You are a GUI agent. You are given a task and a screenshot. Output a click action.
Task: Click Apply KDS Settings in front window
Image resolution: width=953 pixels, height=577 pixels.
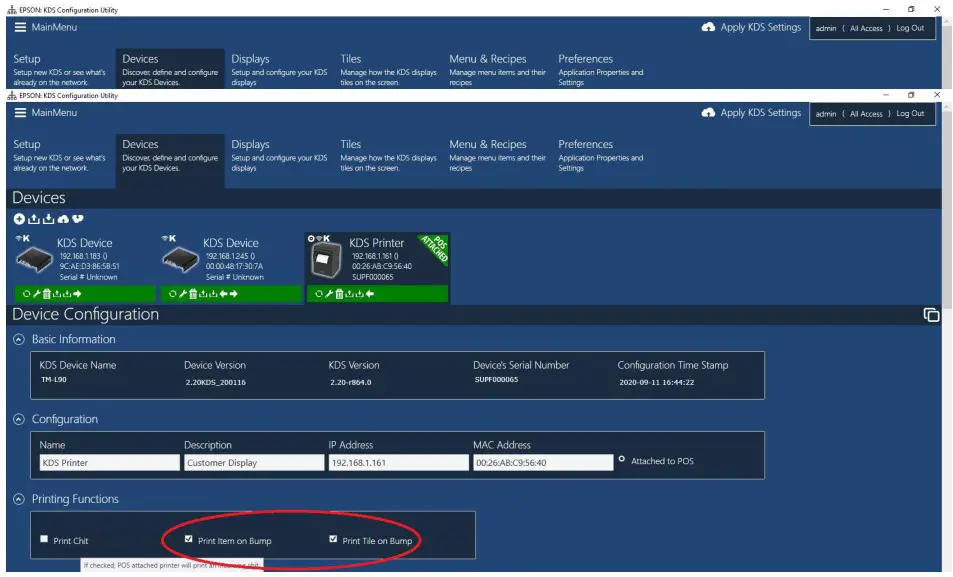751,112
